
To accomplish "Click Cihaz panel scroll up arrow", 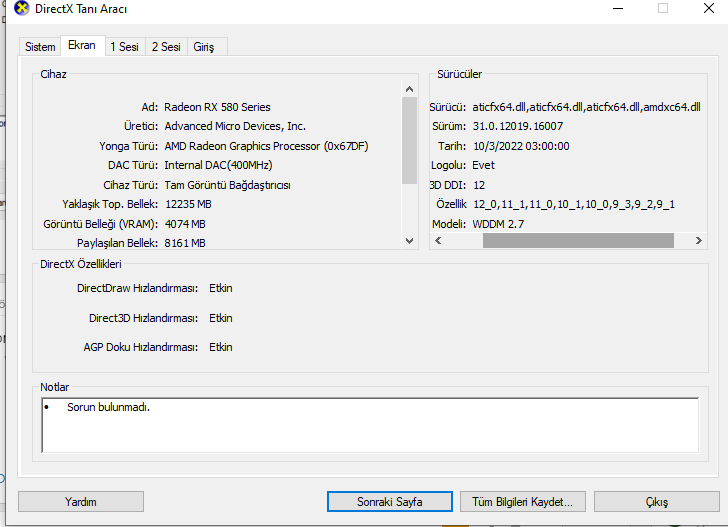I will coord(409,89).
